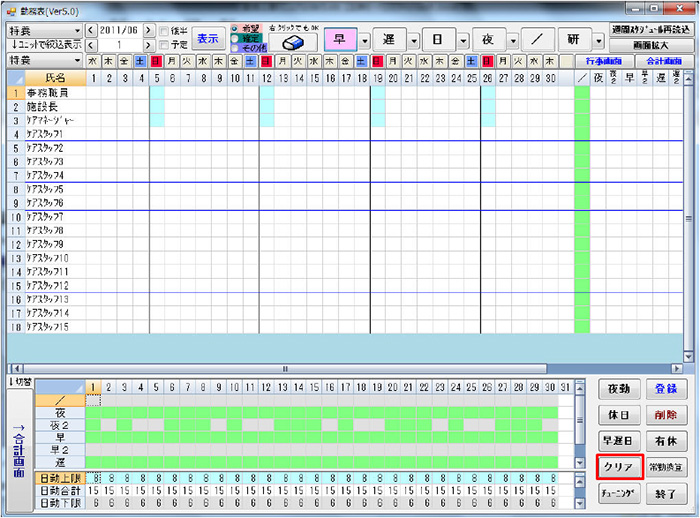
Task: Decrease the unit number with left arrow
Action: click(x=91, y=45)
